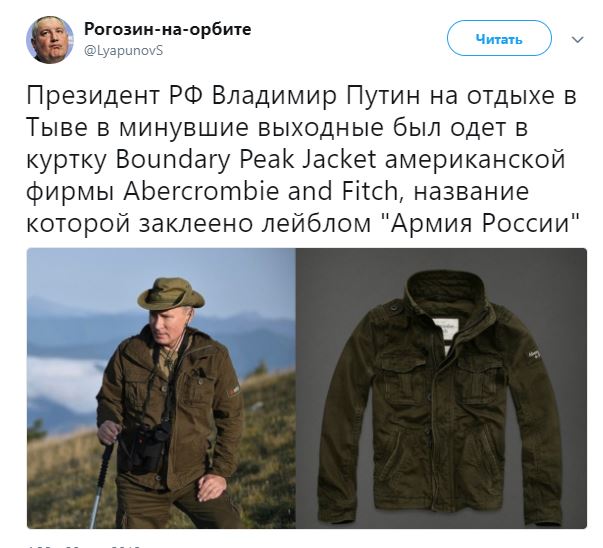Open the left photo of man in hat

pos(161,388)
